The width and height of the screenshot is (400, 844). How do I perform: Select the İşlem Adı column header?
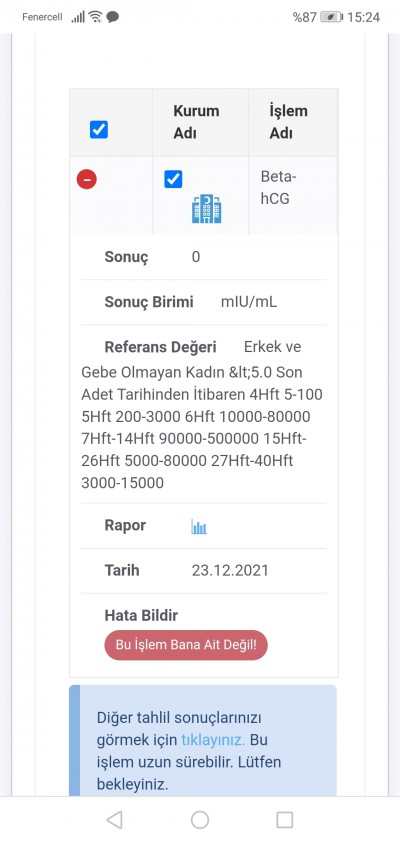pyautogui.click(x=289, y=122)
